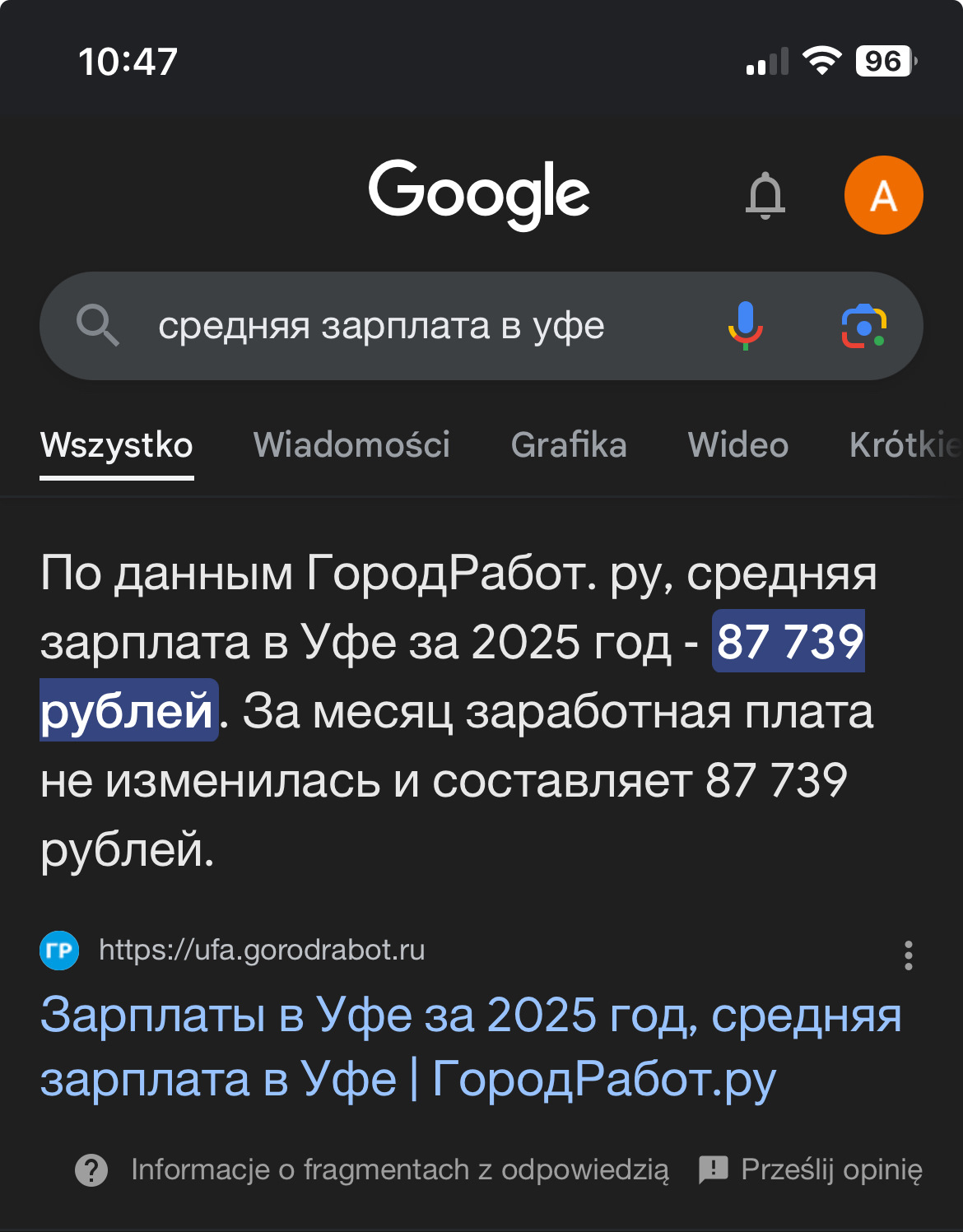Select the Wszystko tab
The height and width of the screenshot is (1232, 963).
(117, 445)
